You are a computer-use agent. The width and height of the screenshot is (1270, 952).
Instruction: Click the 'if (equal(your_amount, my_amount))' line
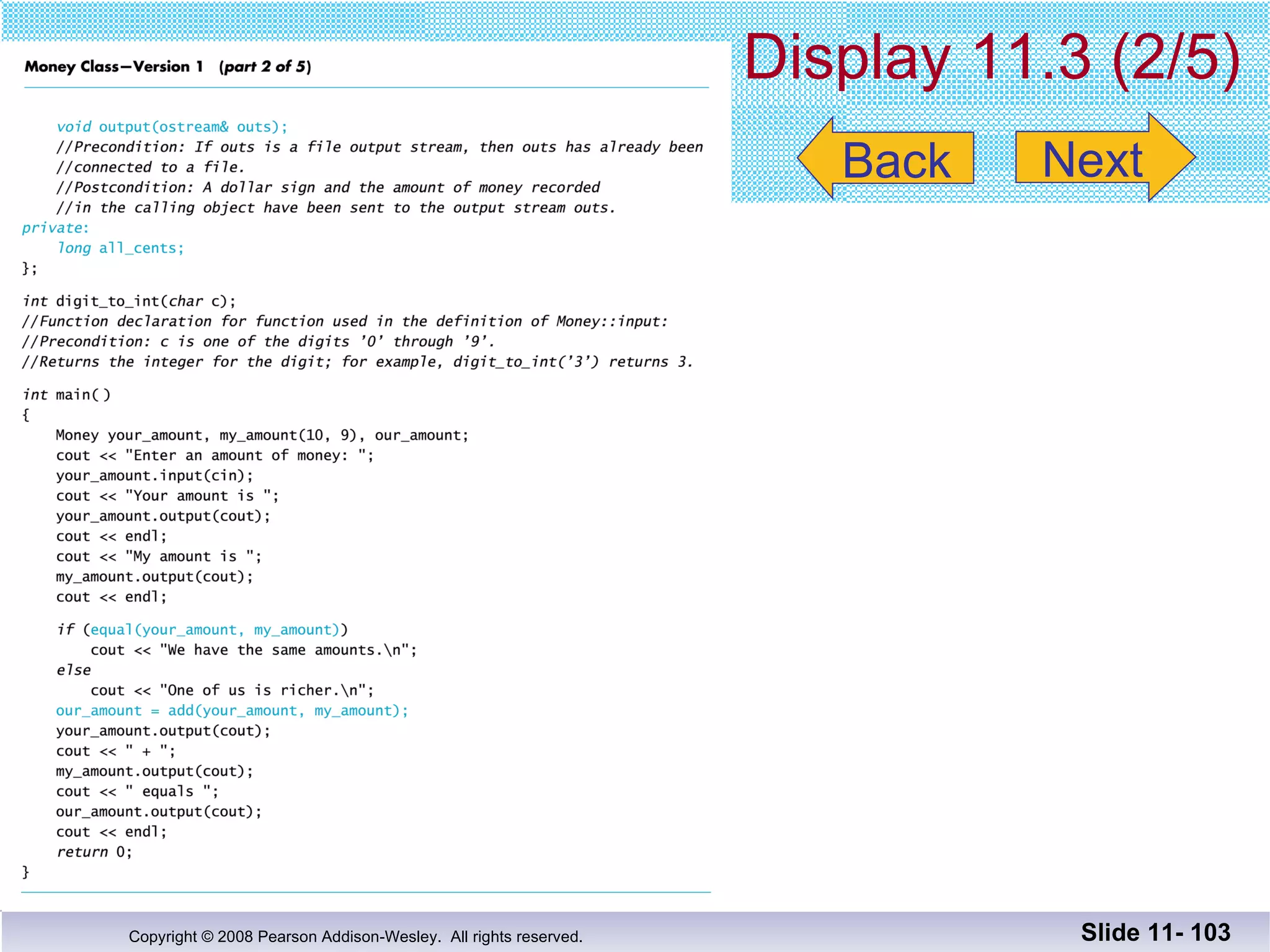click(x=202, y=630)
